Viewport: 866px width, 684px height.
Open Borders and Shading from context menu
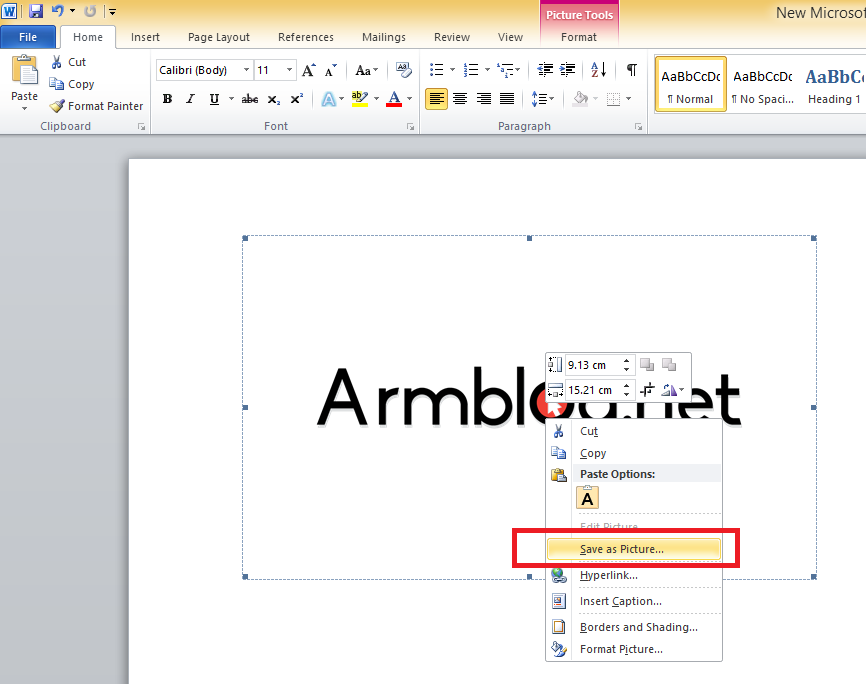633,627
